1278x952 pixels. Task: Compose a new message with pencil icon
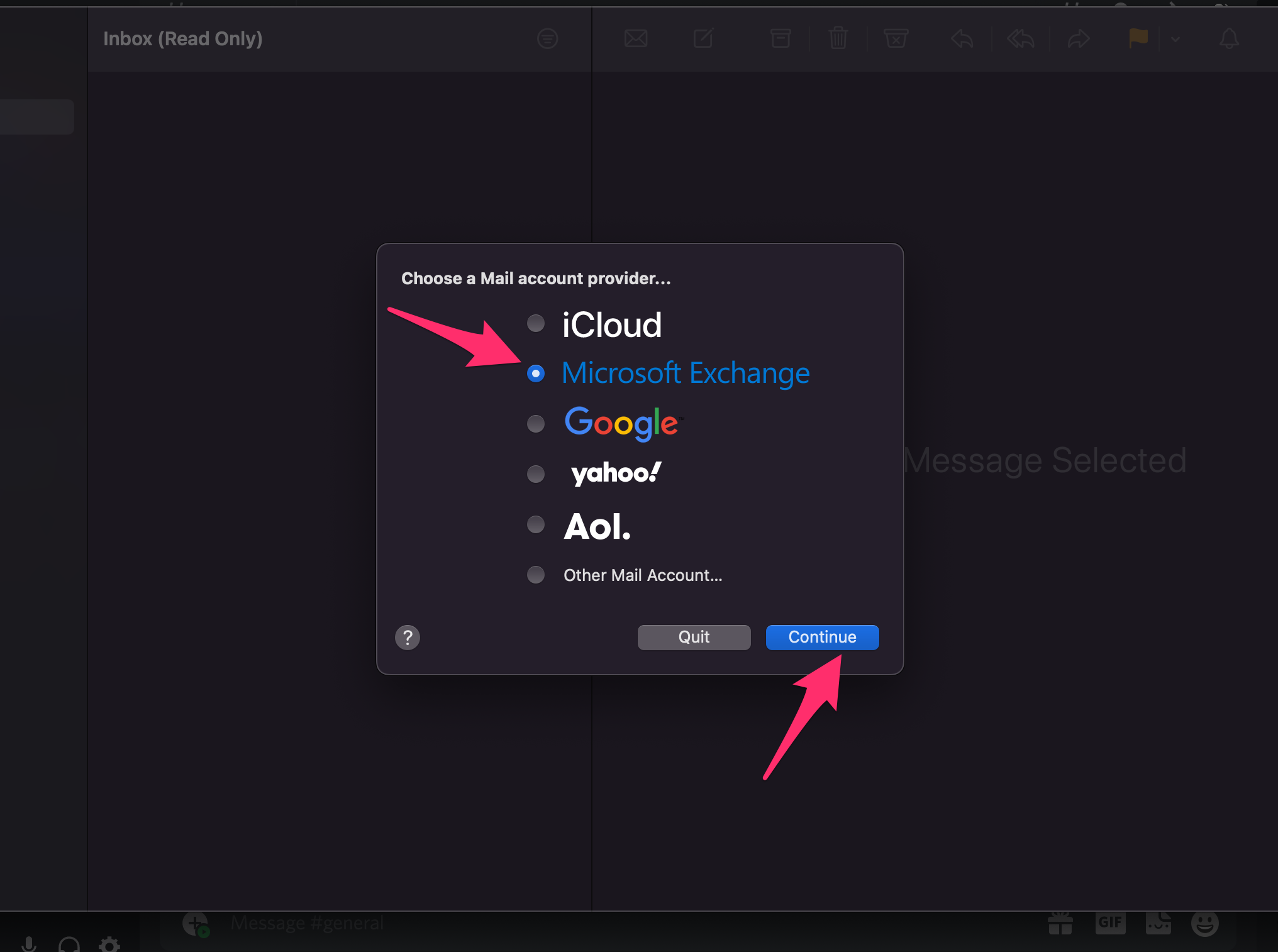point(703,39)
